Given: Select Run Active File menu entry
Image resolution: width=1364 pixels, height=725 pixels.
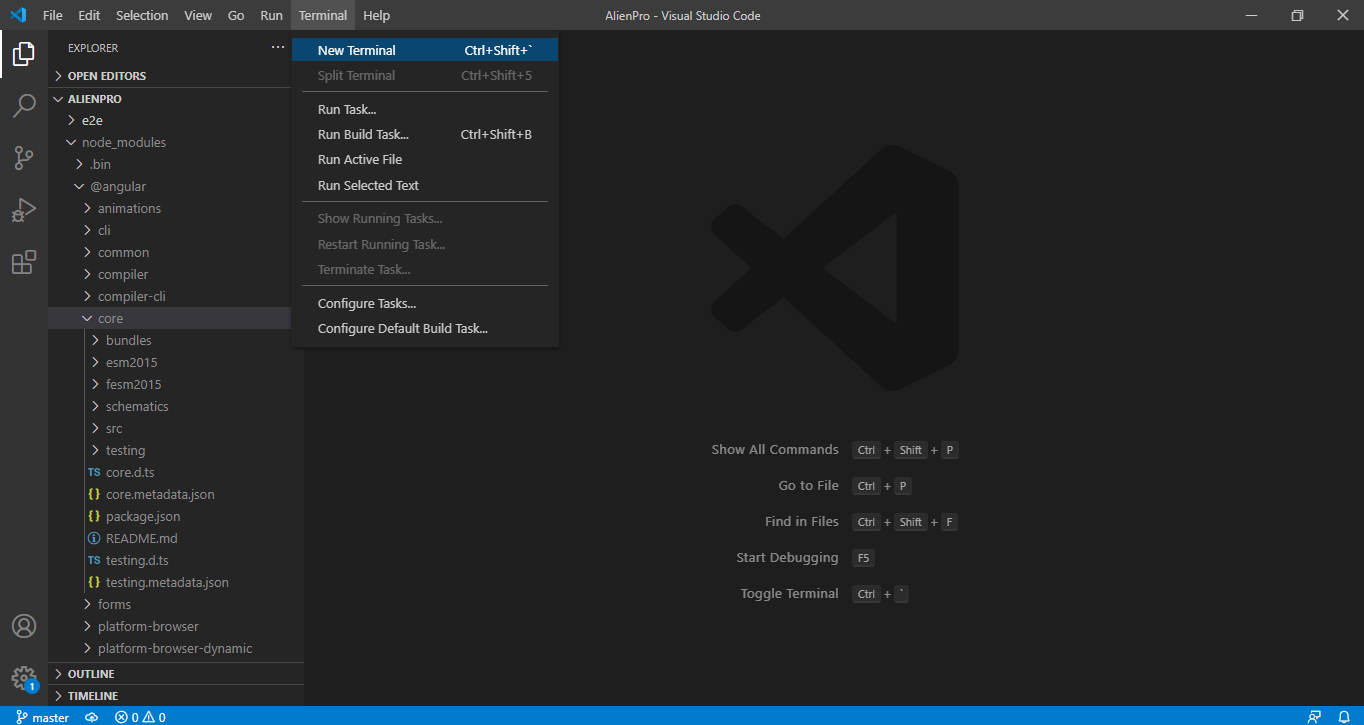Looking at the screenshot, I should point(425,159).
